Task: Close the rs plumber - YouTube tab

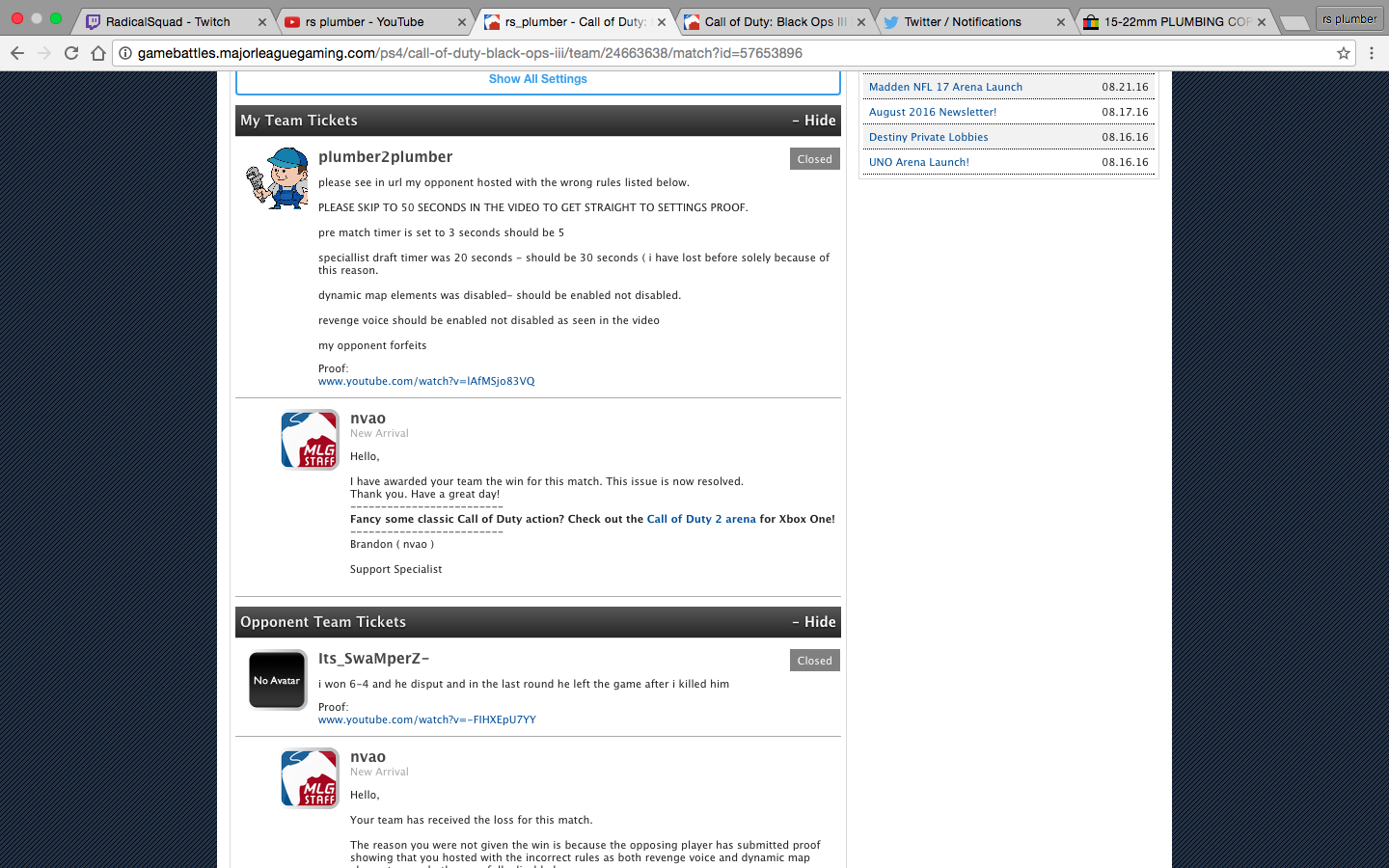Action: tap(461, 22)
